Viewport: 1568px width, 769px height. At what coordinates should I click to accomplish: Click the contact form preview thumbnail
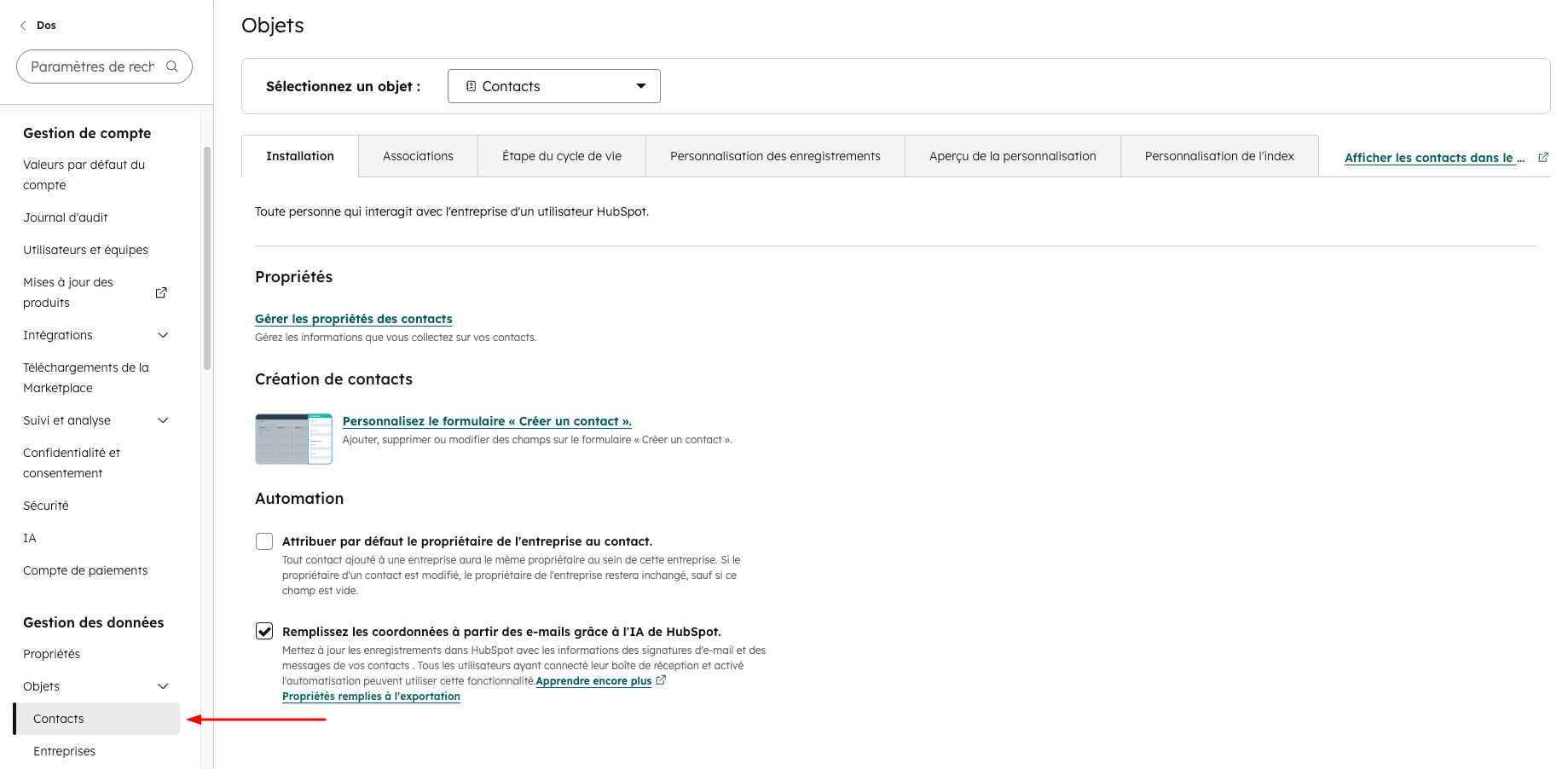click(293, 439)
